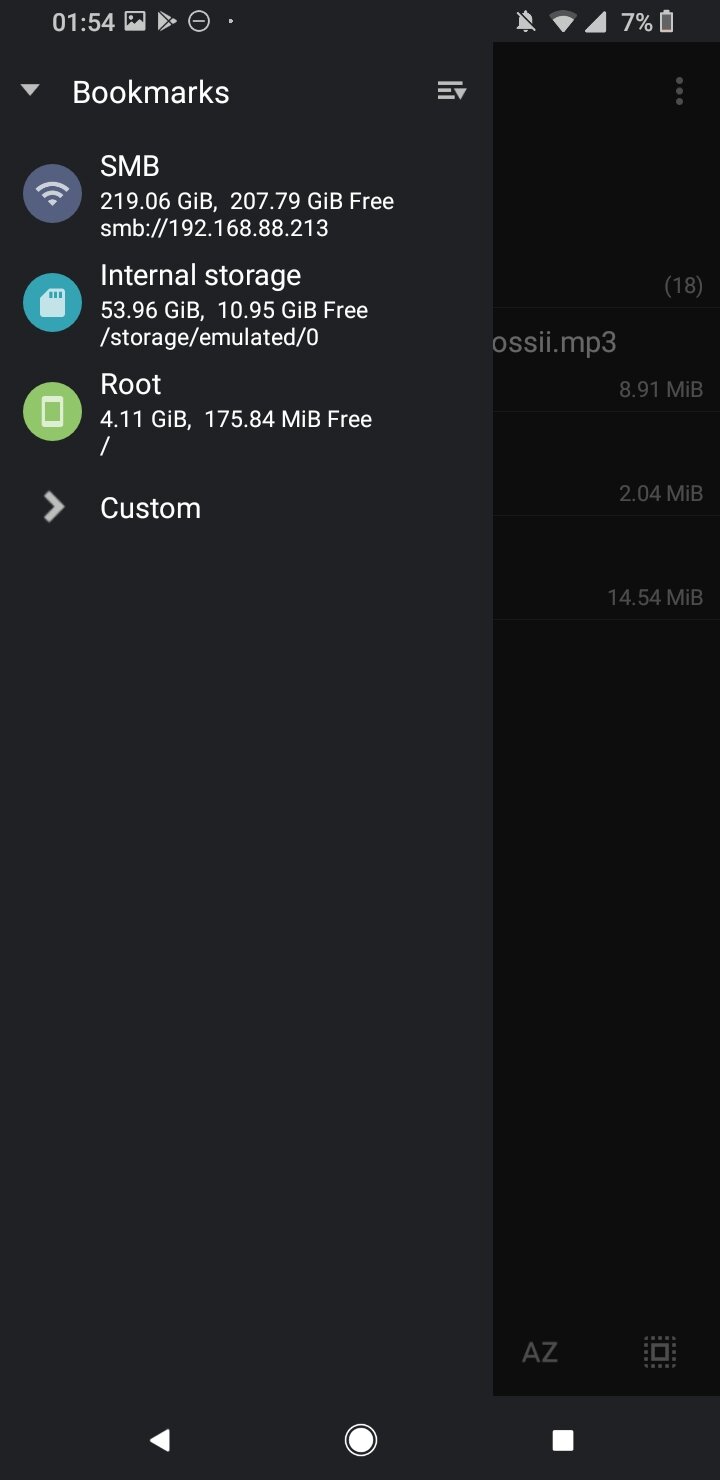Screen dimensions: 720x1480
Task: Tap the Internal storage SD card icon
Action: [x=52, y=302]
